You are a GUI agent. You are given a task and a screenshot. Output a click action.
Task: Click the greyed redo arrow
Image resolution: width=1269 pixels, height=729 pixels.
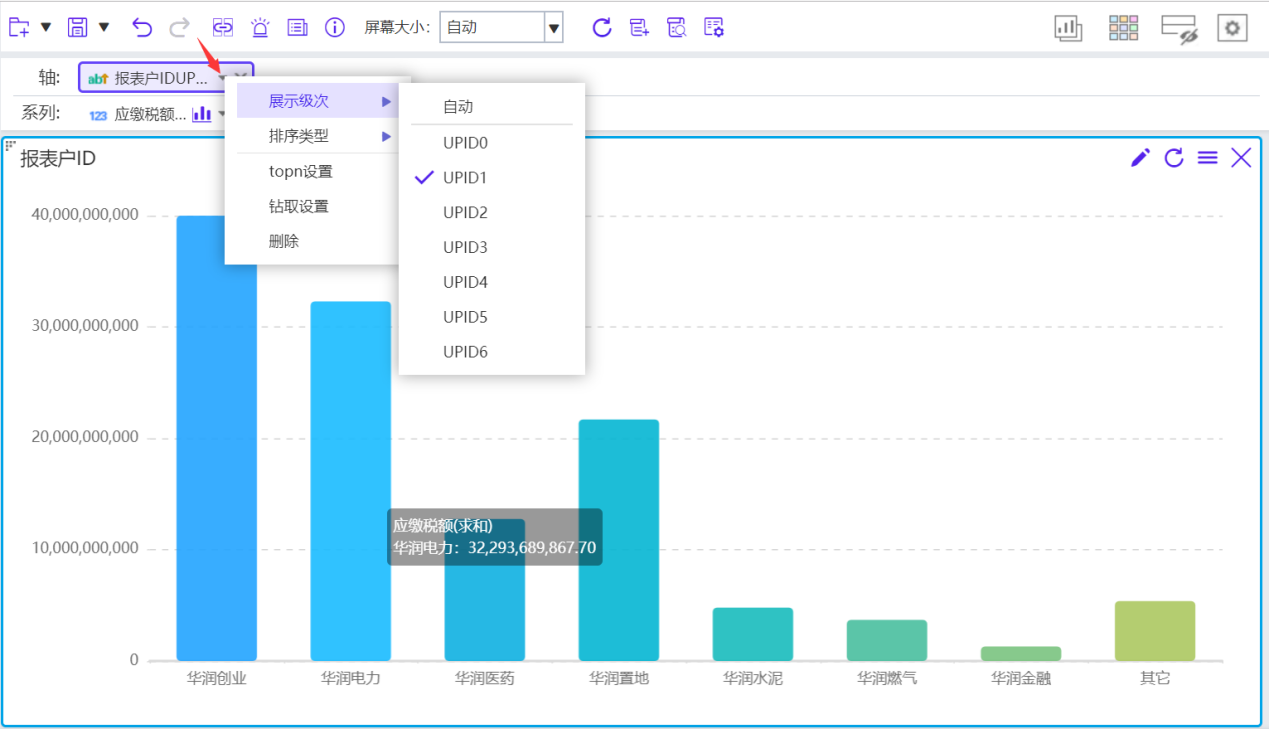point(180,27)
